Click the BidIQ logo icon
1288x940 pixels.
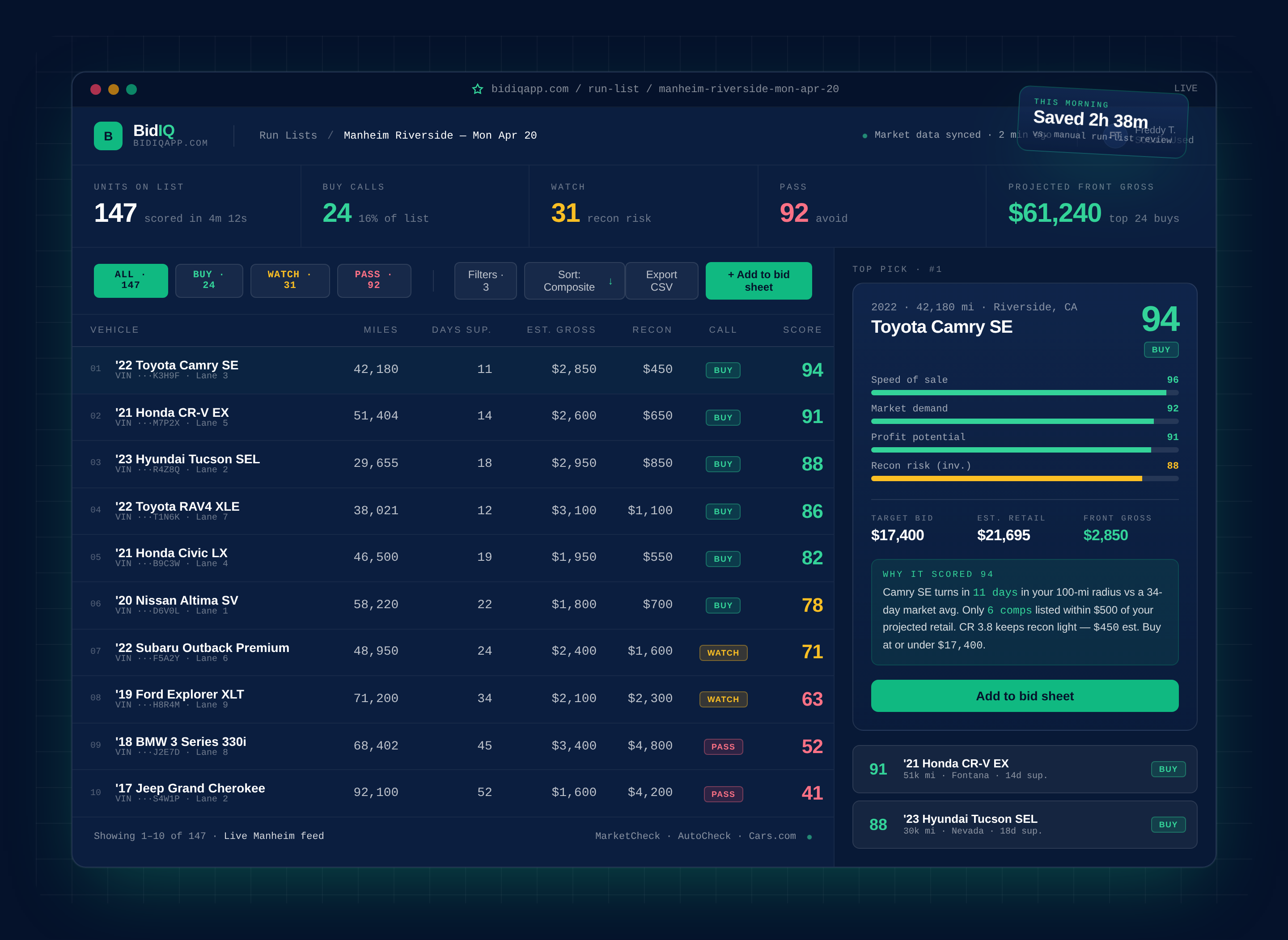[107, 135]
